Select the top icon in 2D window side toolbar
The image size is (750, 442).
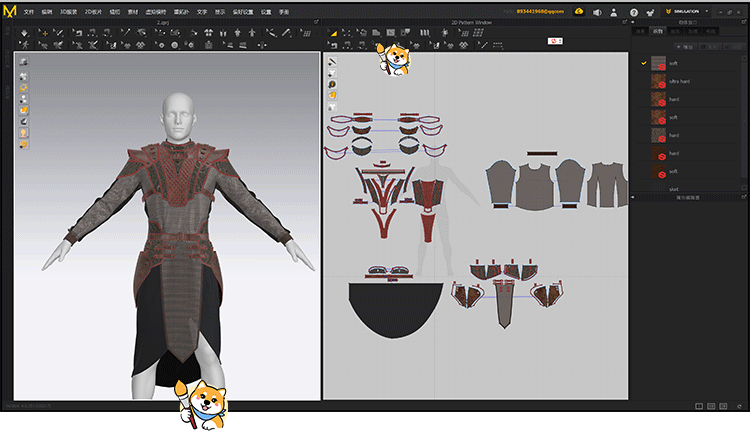click(x=332, y=61)
